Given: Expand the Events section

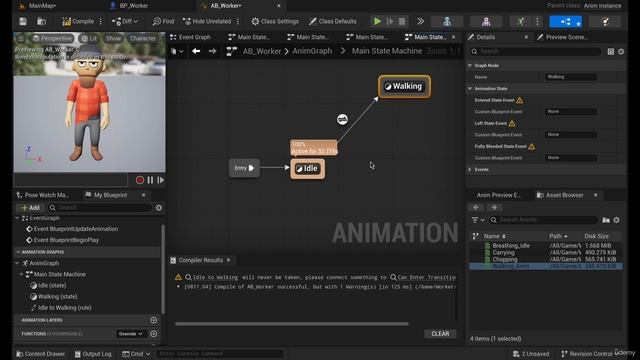Looking at the screenshot, I should 470,169.
